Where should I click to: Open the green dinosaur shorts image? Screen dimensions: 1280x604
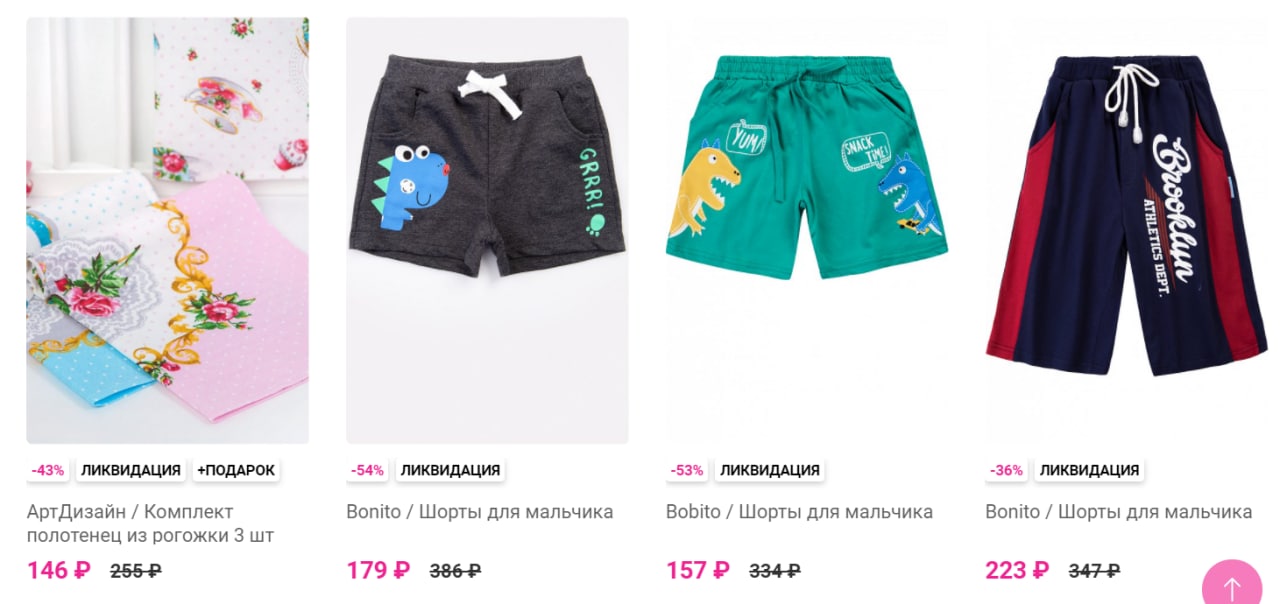point(807,230)
